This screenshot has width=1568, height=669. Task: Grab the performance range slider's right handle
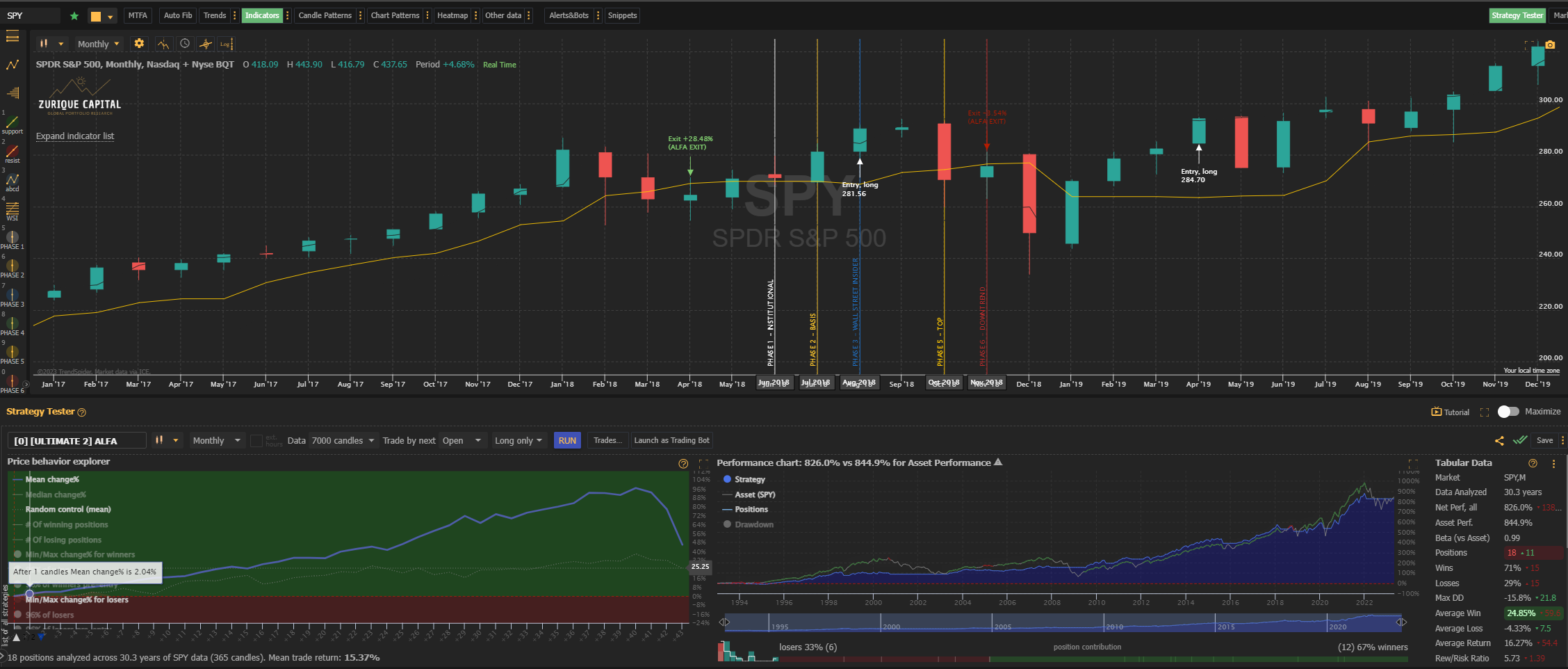tap(1401, 622)
